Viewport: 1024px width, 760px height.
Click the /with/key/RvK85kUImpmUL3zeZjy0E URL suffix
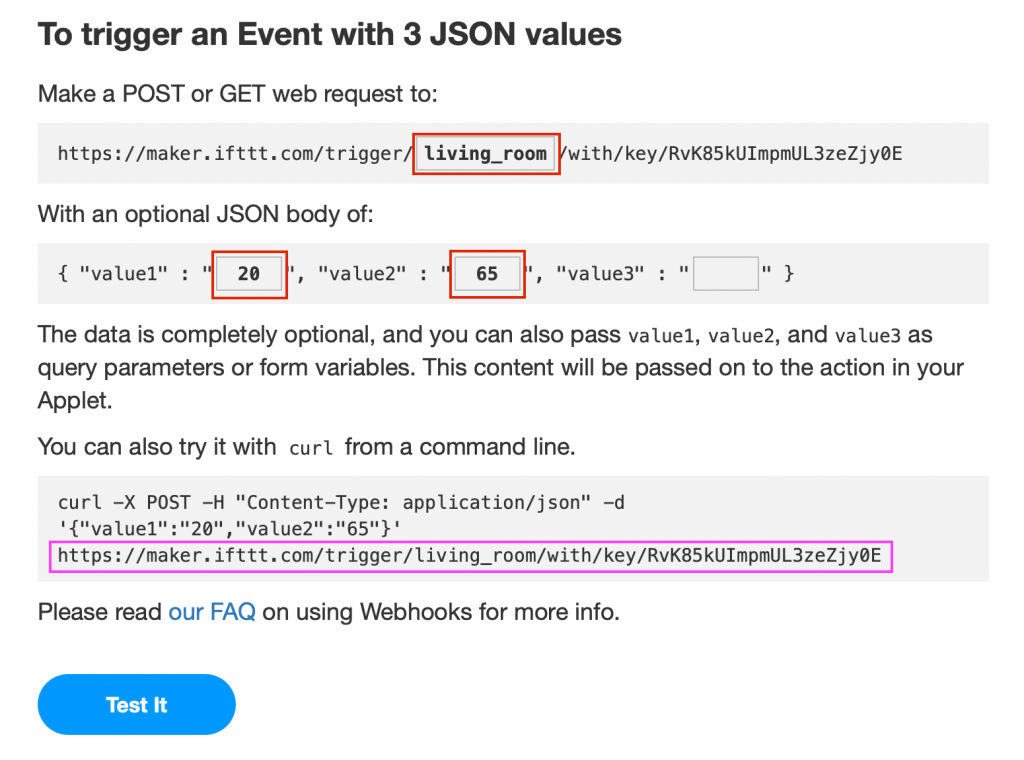(x=731, y=153)
